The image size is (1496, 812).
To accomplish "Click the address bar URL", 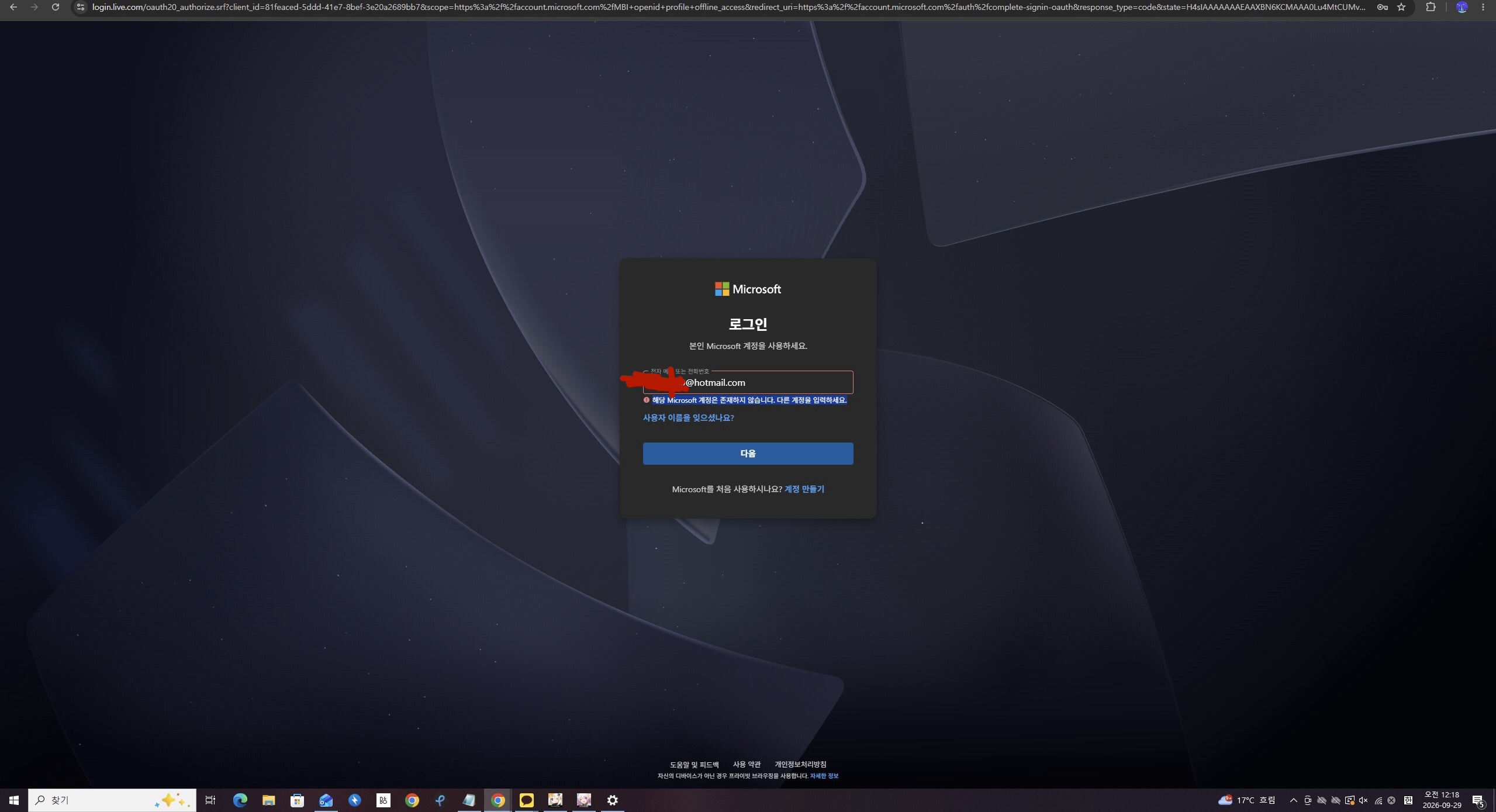I will click(728, 7).
